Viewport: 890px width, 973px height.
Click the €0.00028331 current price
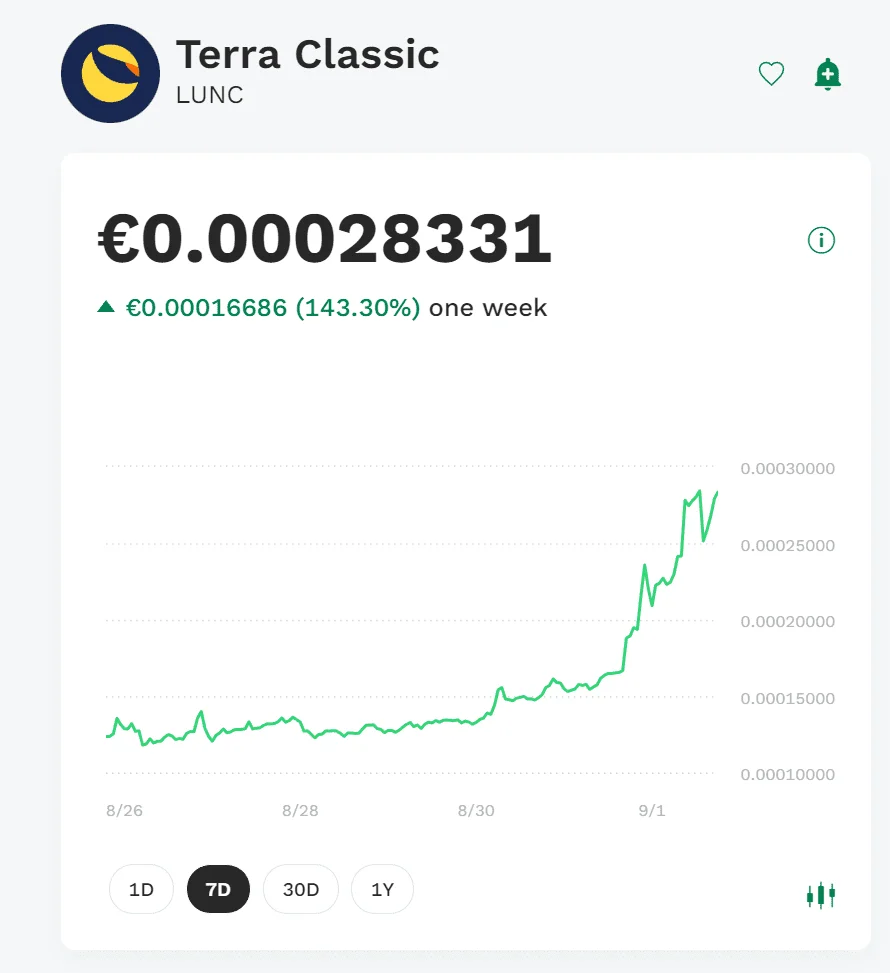pos(325,239)
